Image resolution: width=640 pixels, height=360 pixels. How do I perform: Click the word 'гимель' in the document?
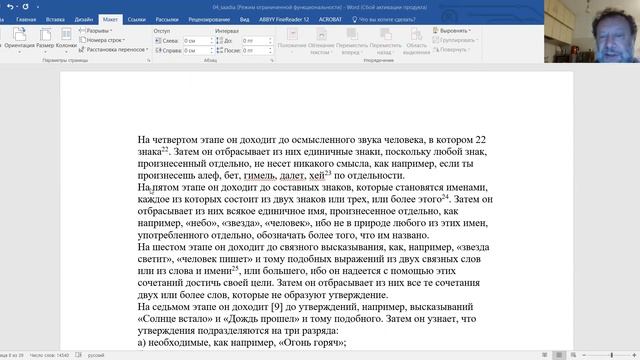pyautogui.click(x=260, y=176)
